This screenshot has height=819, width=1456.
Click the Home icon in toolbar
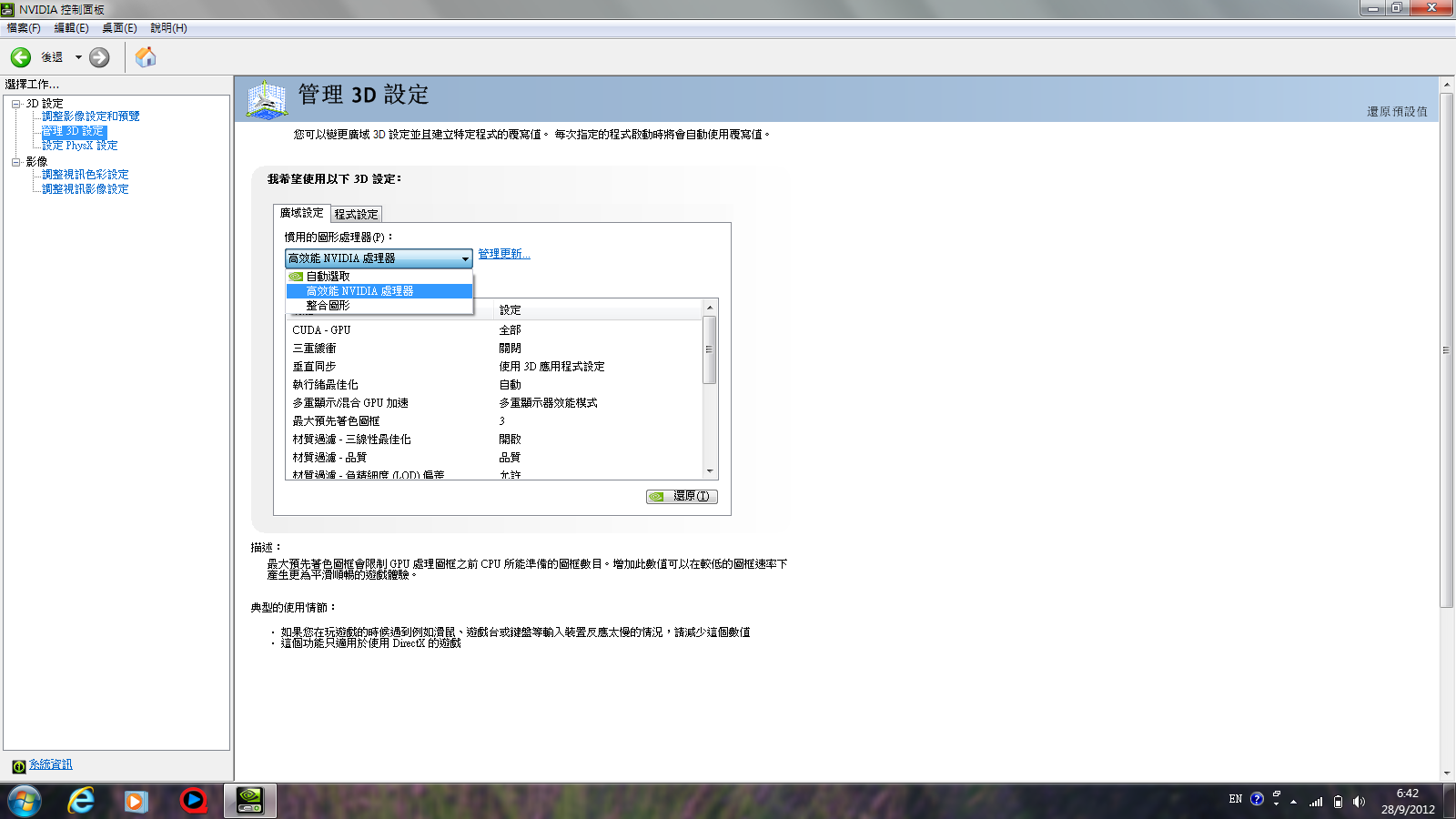pos(146,57)
